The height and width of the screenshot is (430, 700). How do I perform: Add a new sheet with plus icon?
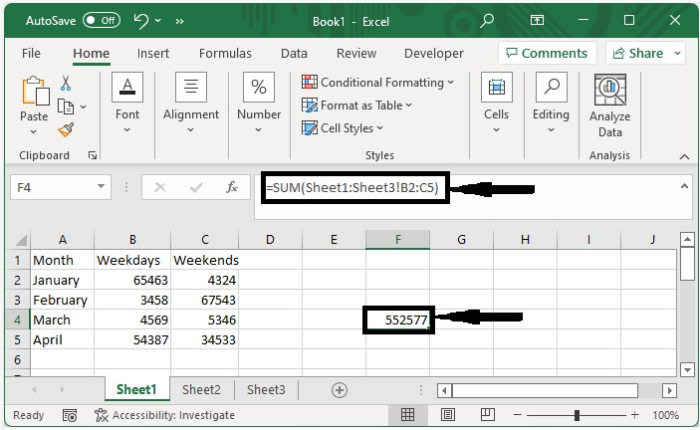[339, 390]
